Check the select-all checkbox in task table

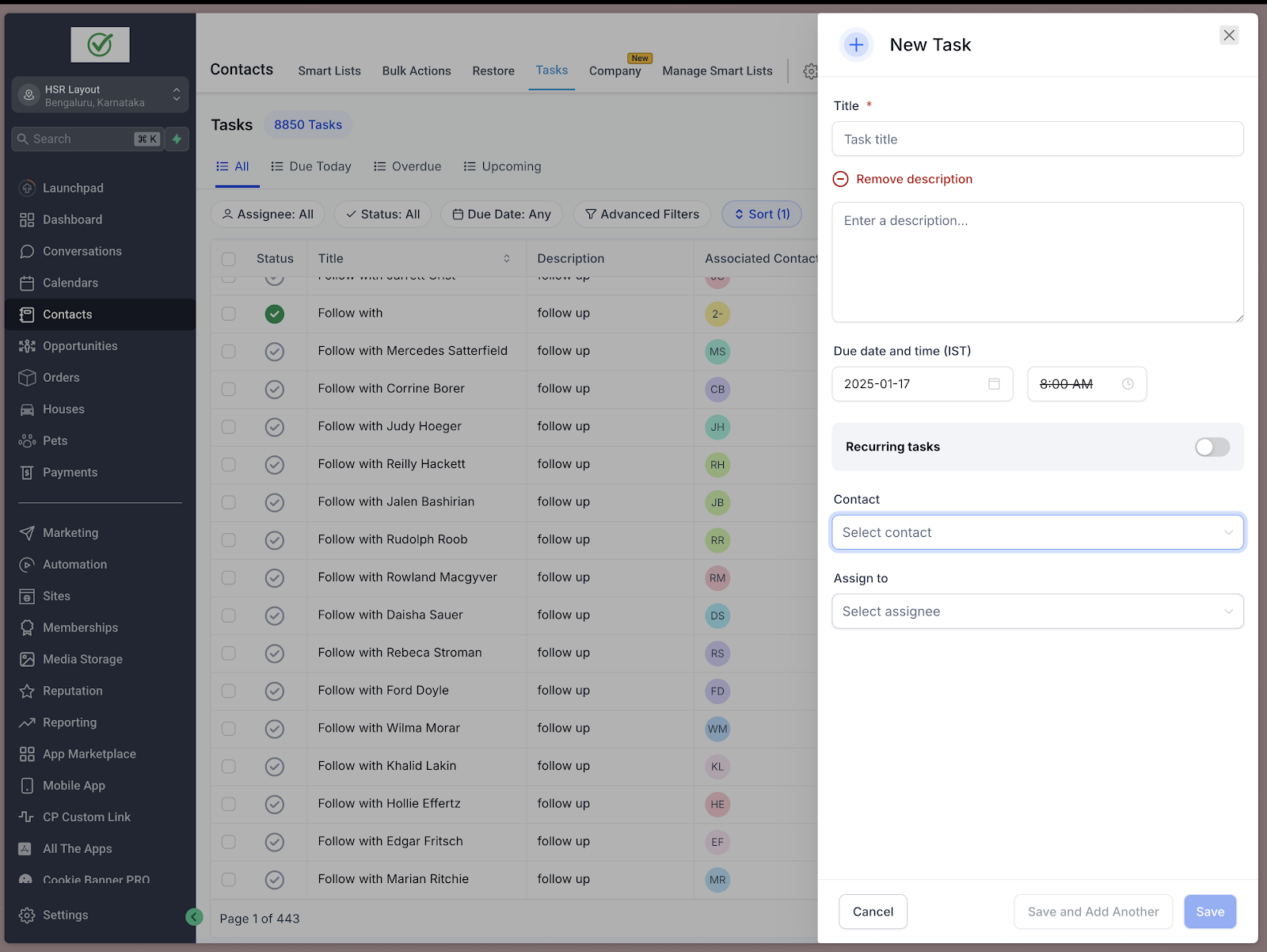(229, 258)
